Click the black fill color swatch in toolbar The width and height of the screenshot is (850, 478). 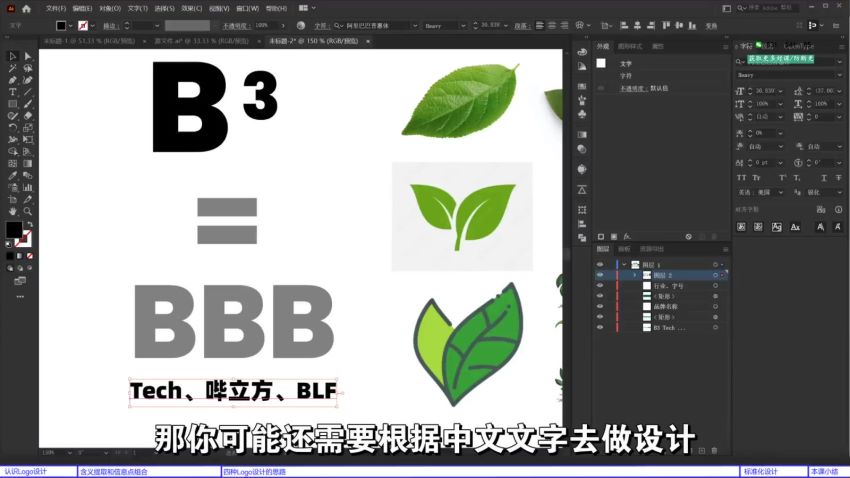[14, 230]
